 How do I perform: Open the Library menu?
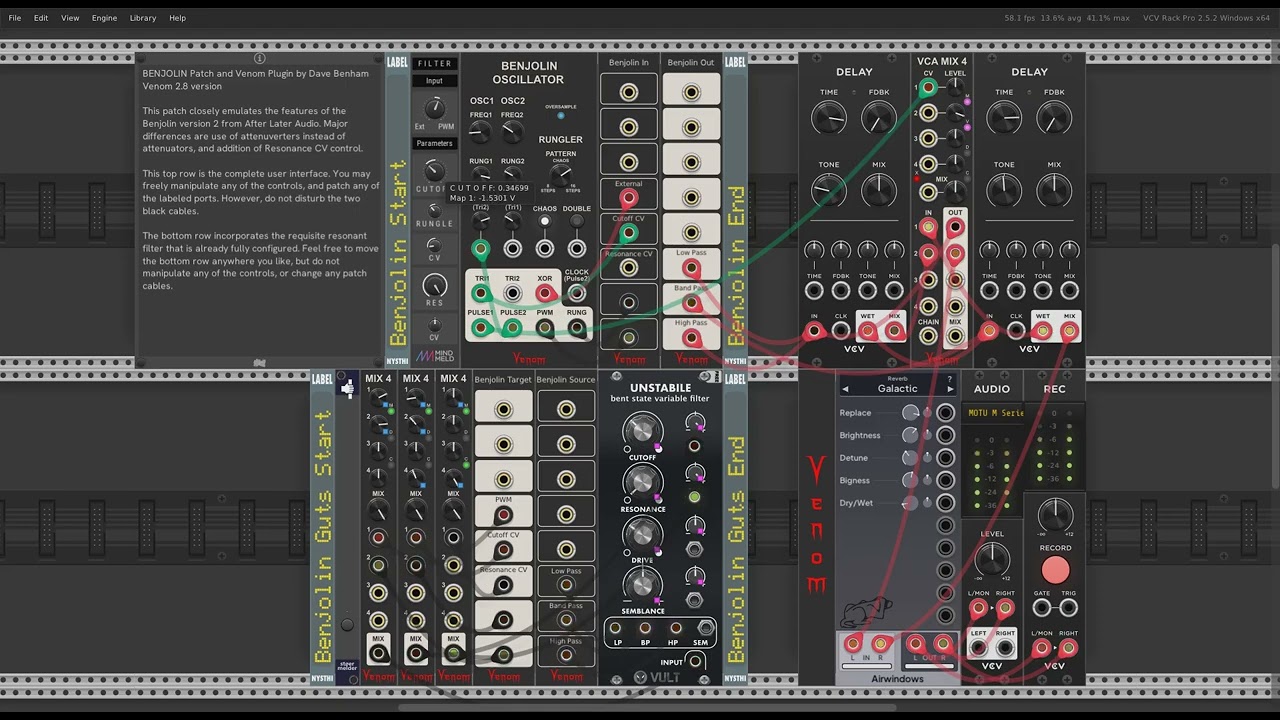click(143, 18)
